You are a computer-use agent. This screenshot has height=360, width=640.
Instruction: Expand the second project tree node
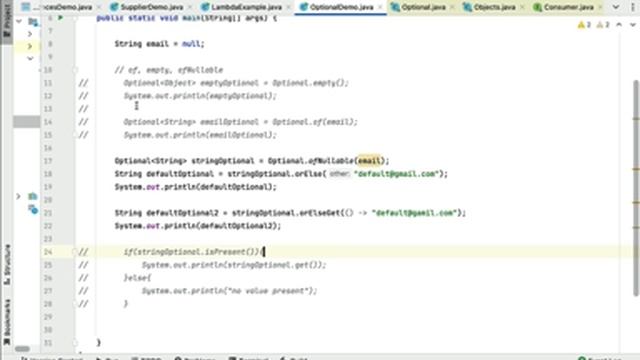click(30, 34)
